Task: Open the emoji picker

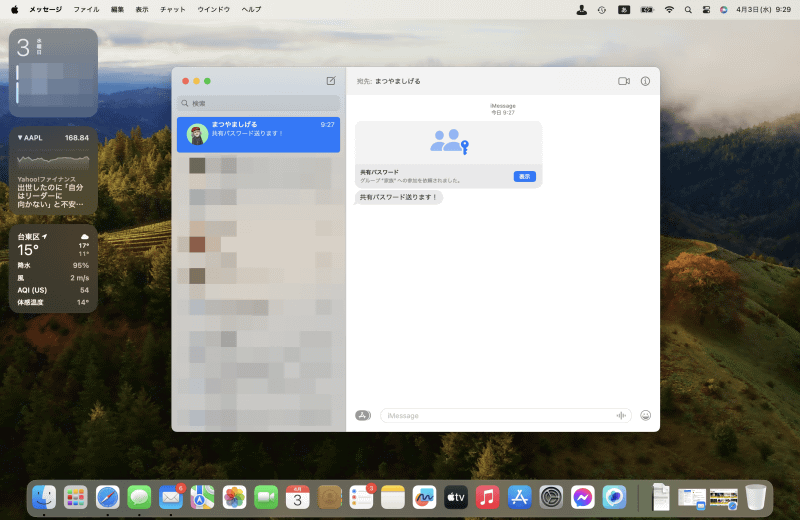Action: [x=645, y=415]
